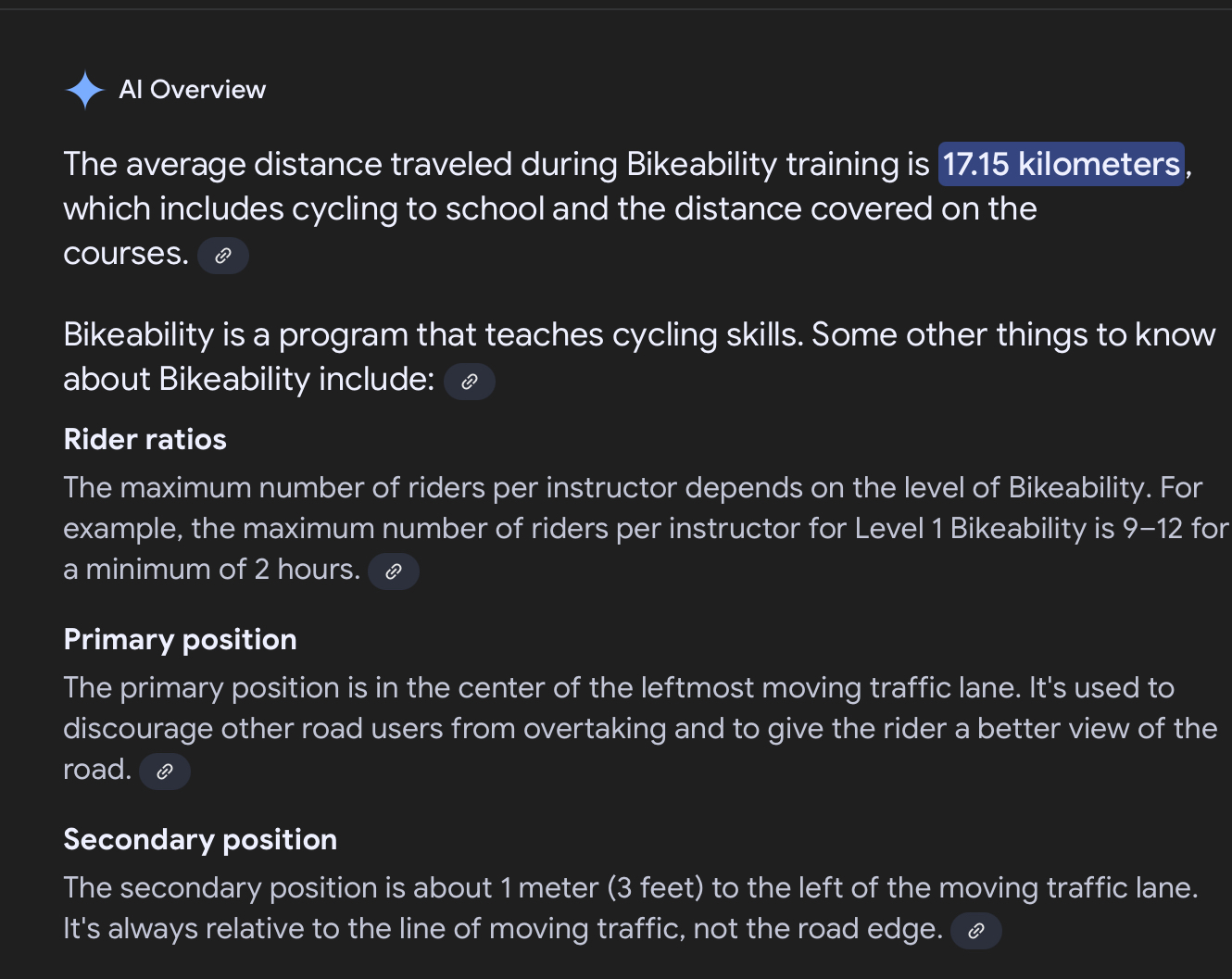1232x979 pixels.
Task: Open source link icon after "road."
Action: pos(165,772)
